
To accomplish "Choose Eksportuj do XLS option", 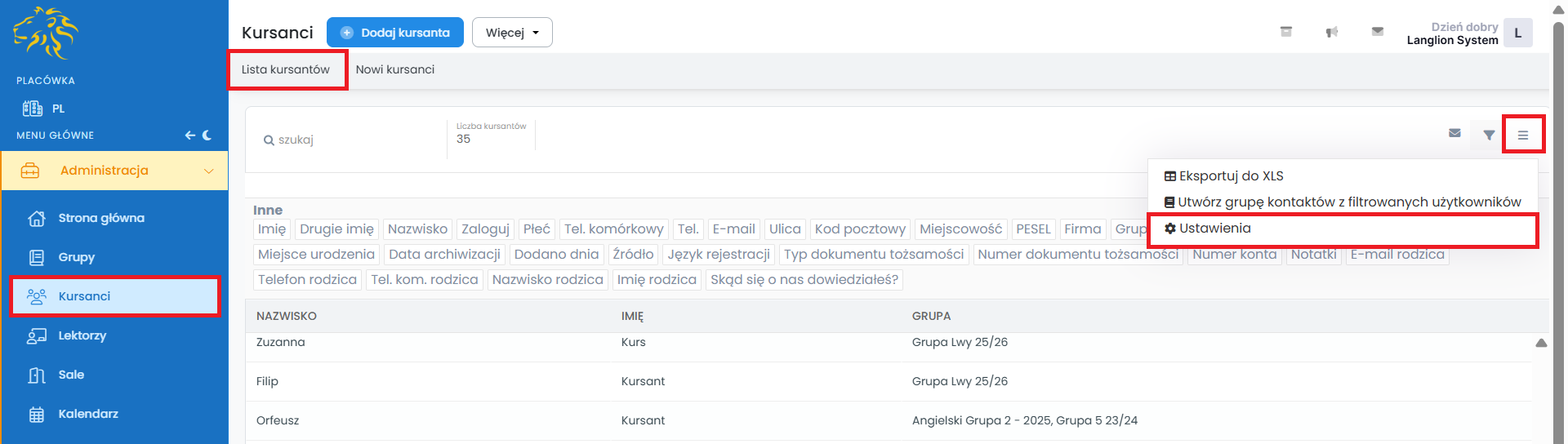I will click(x=1231, y=176).
